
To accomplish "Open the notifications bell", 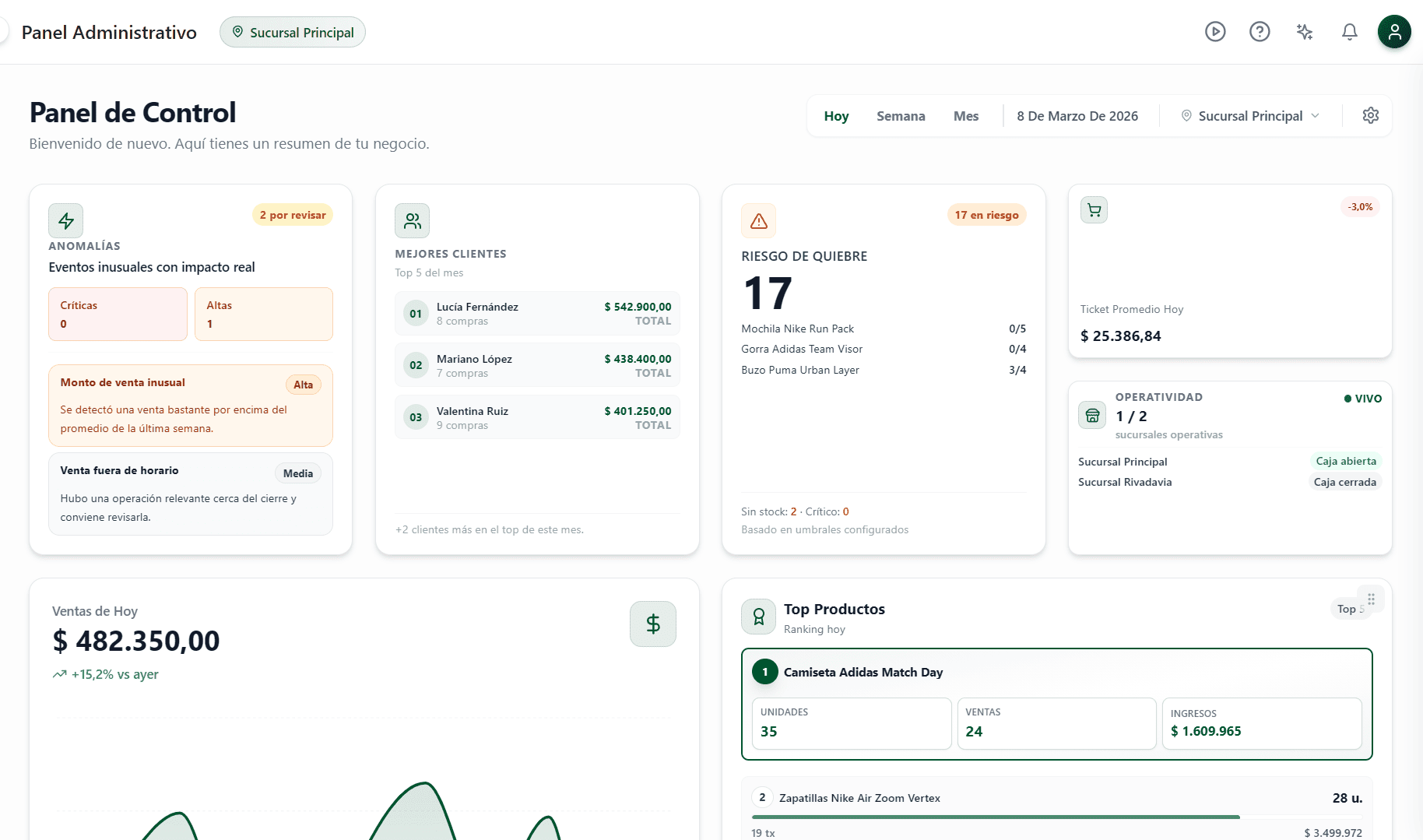I will pos(1350,32).
